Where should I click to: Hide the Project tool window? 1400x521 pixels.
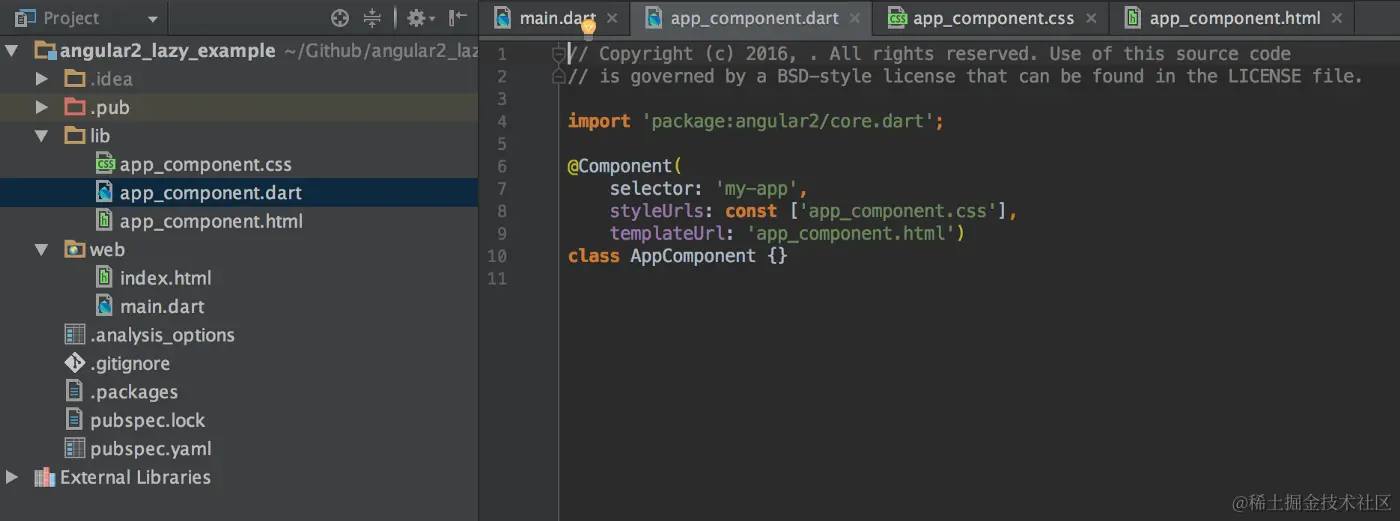457,18
